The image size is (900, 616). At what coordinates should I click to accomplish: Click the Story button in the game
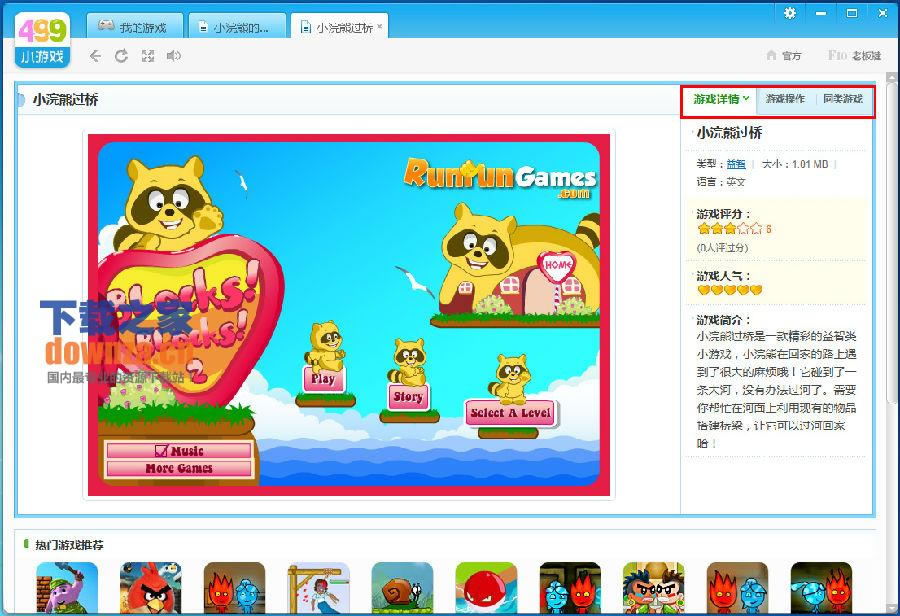click(x=408, y=397)
